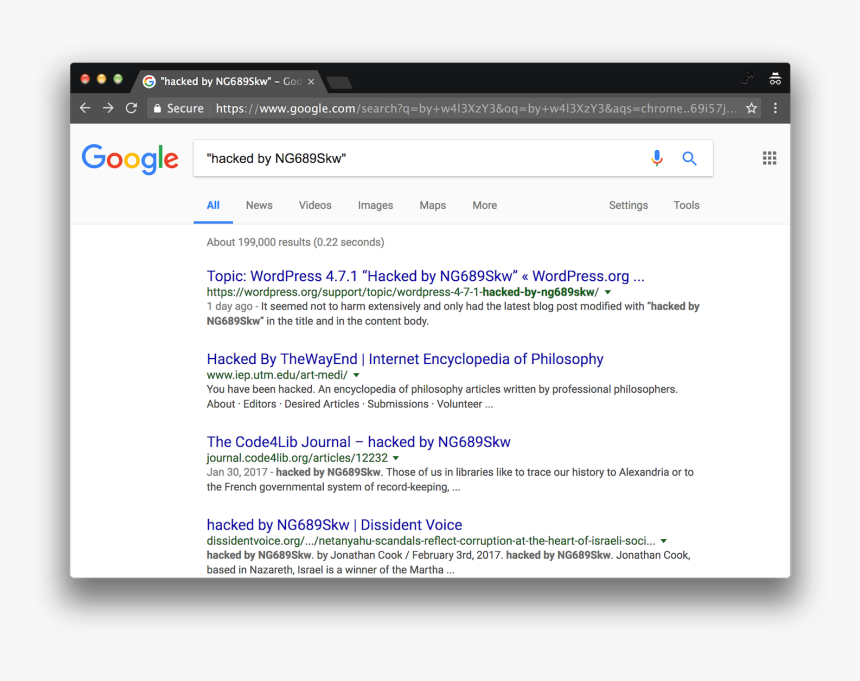Expand iep.utm.edu result dropdown arrow
The width and height of the screenshot is (860, 681).
357,376
